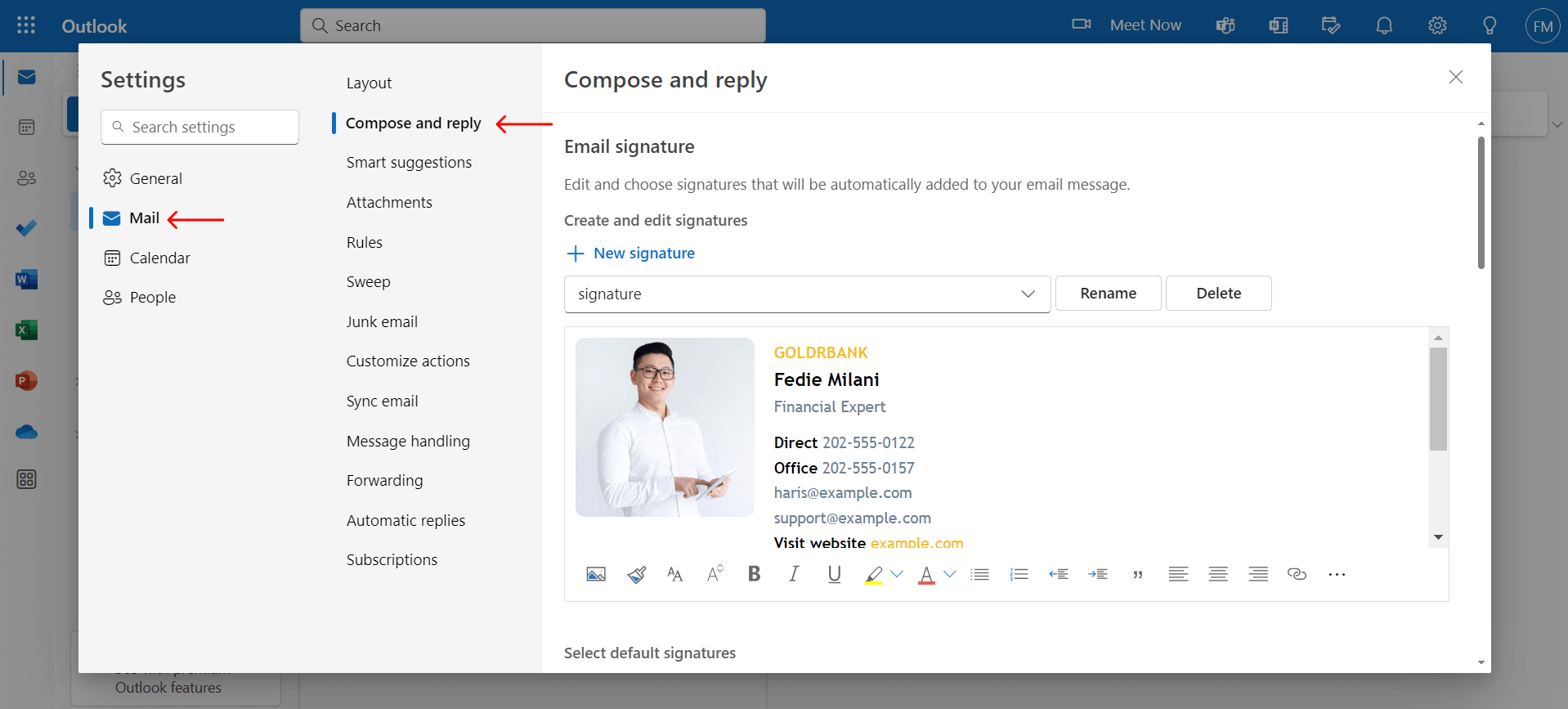1568x709 pixels.
Task: Open People settings category
Action: (139, 298)
